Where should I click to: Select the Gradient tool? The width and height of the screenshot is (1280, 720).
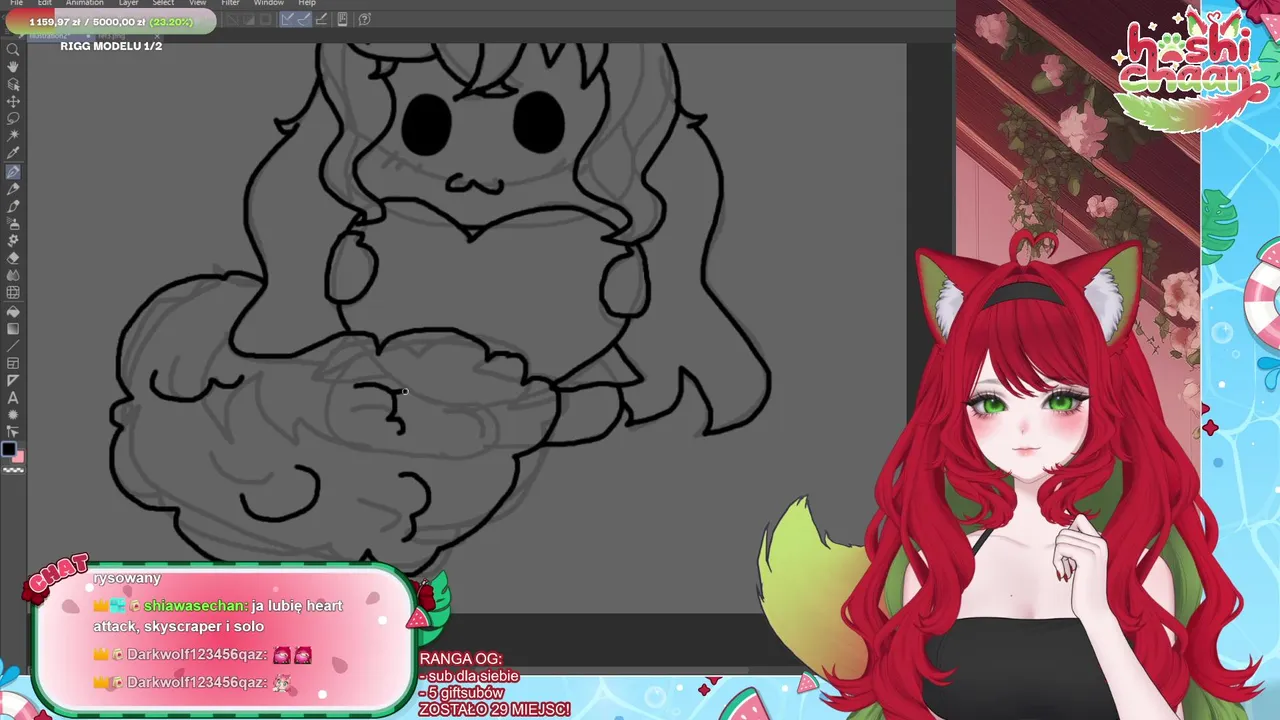(x=13, y=328)
